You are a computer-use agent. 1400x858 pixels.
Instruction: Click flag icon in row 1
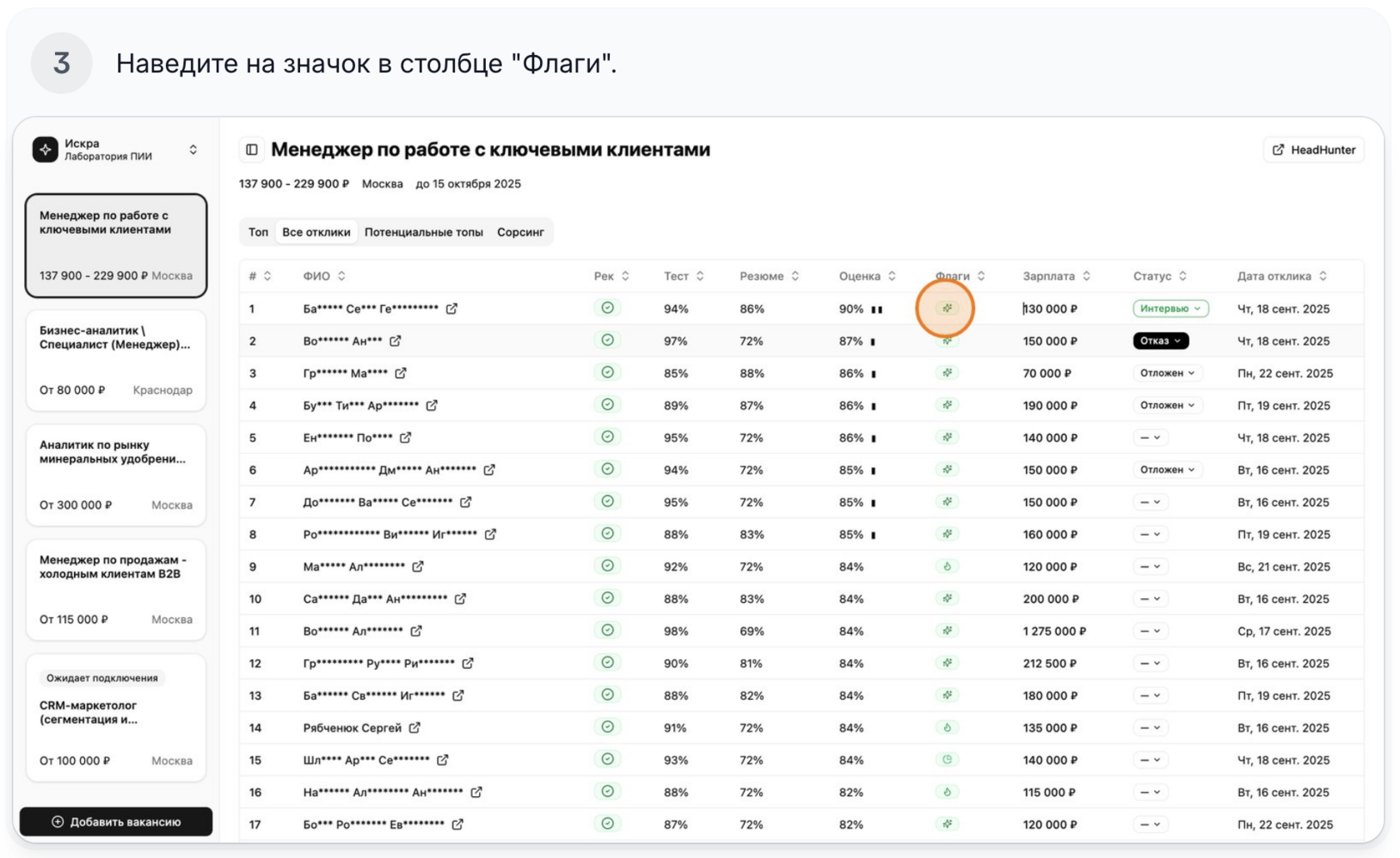947,308
